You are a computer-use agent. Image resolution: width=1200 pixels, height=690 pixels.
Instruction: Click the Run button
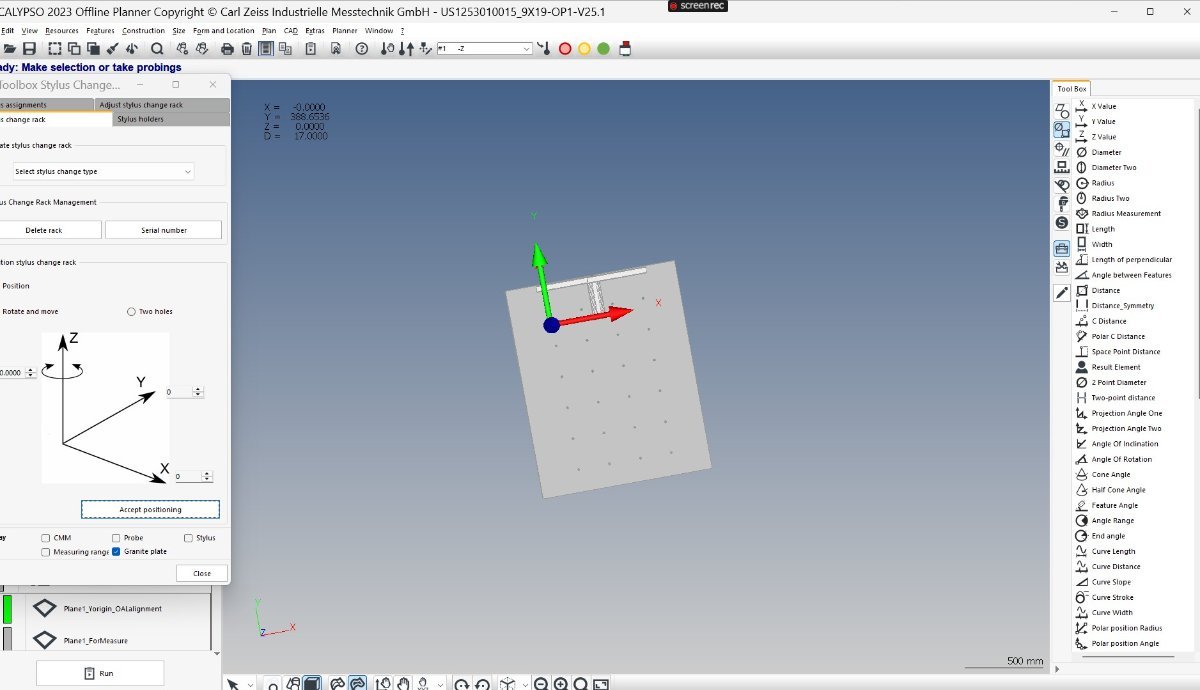[100, 673]
